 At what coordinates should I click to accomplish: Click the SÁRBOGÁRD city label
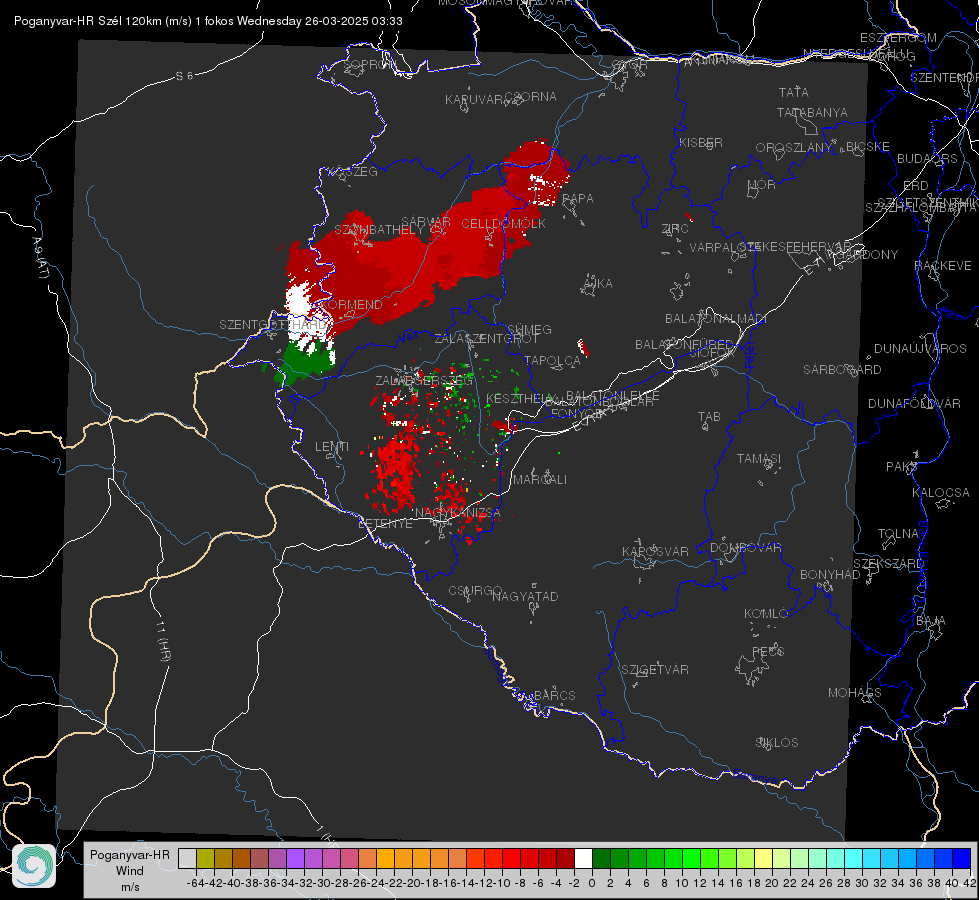point(842,370)
